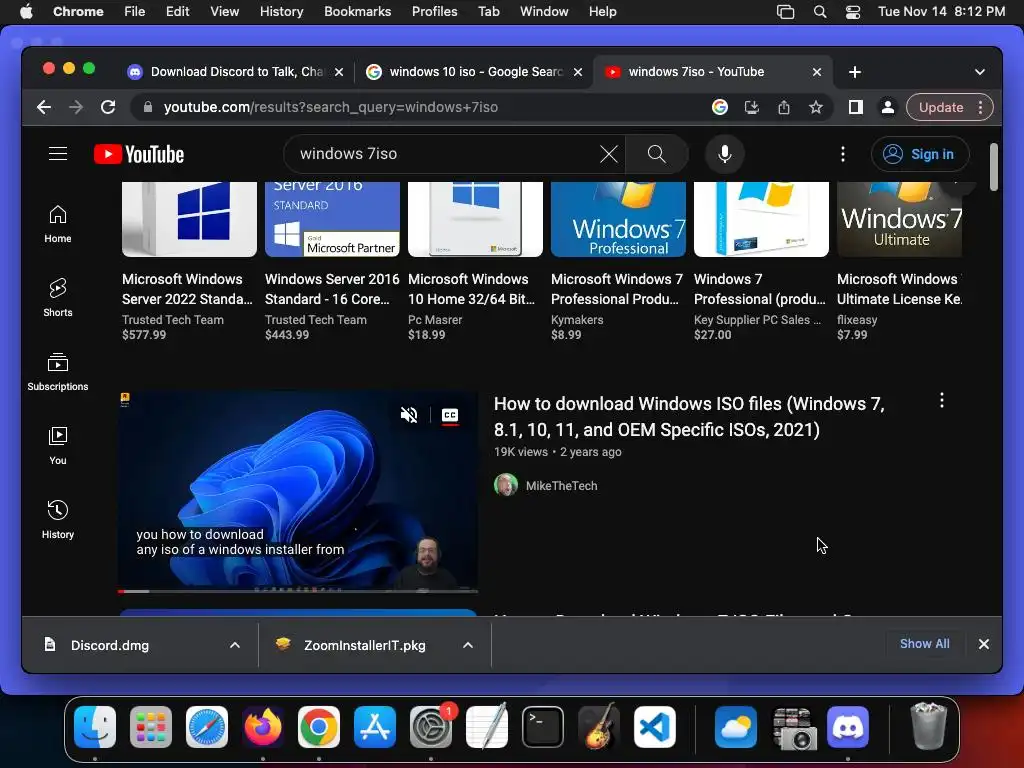This screenshot has width=1024, height=768.
Task: Toggle Chrome side panel
Action: click(856, 107)
